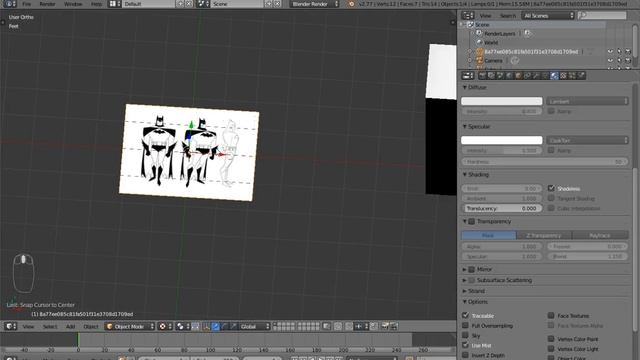The image size is (640, 360).
Task: Toggle Use Mist checkbox
Action: (465, 345)
